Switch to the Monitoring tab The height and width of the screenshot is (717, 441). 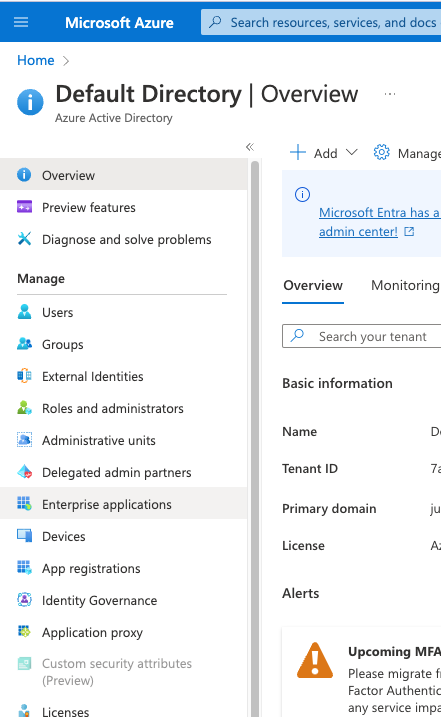point(405,286)
